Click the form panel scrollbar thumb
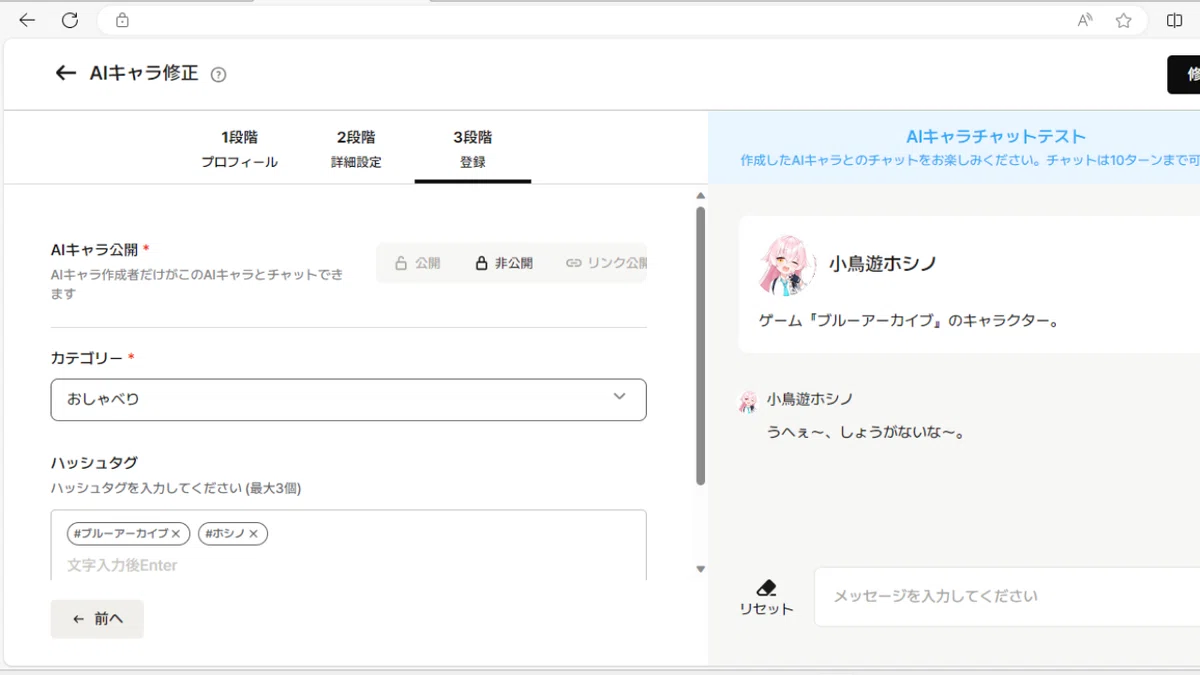This screenshot has width=1200, height=675. coord(700,345)
